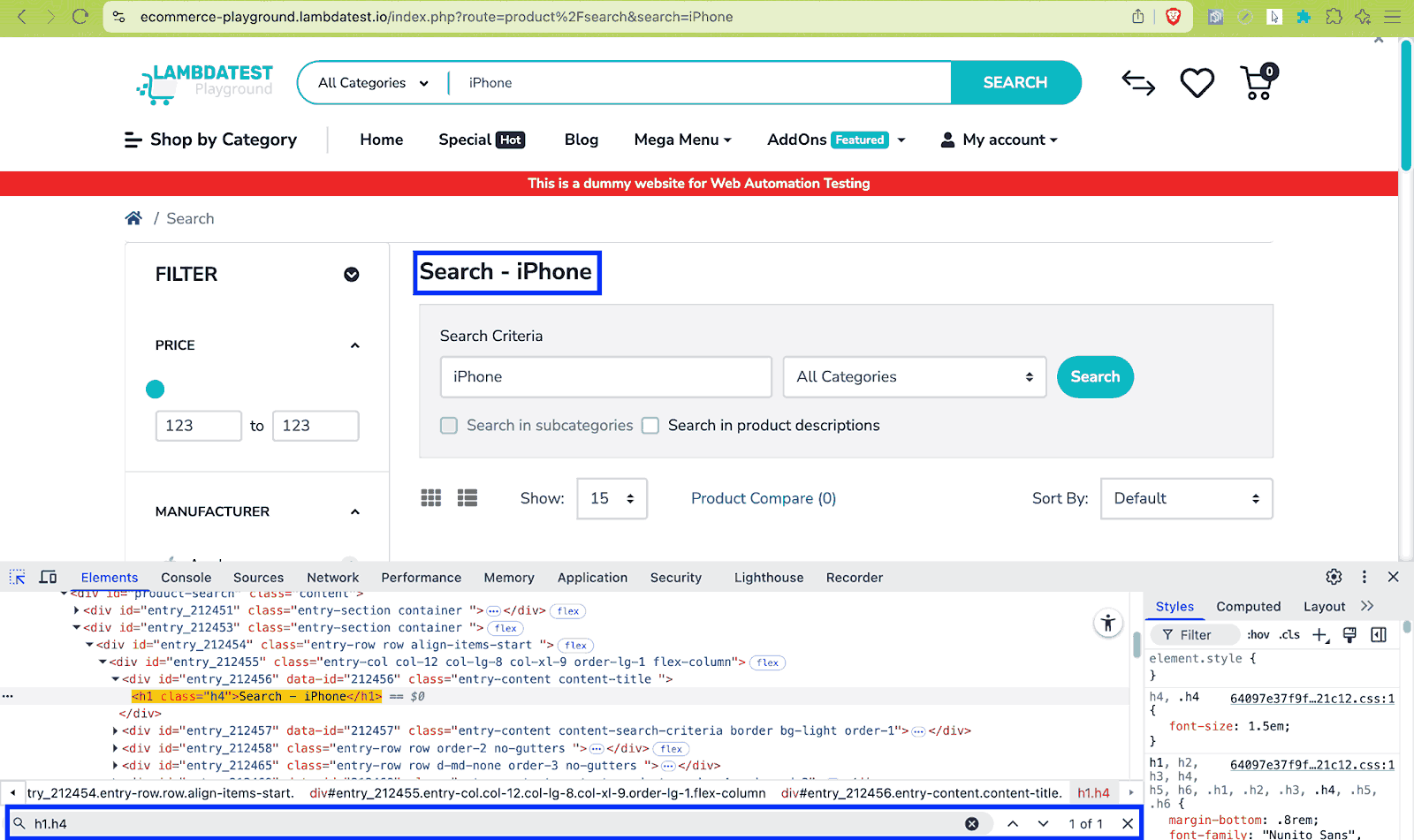The height and width of the screenshot is (840, 1414).
Task: Click the teal Search button
Action: tap(1095, 377)
